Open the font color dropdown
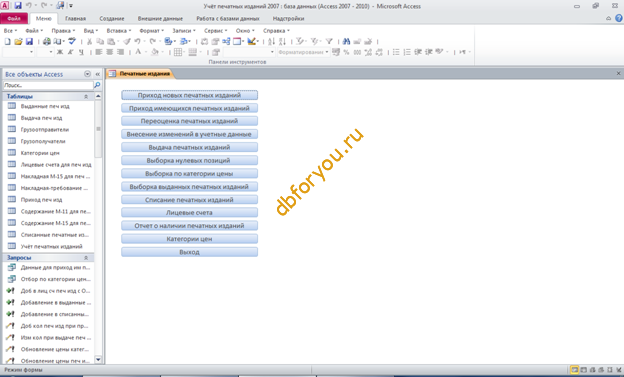This screenshot has height=377, width=624. 146,52
